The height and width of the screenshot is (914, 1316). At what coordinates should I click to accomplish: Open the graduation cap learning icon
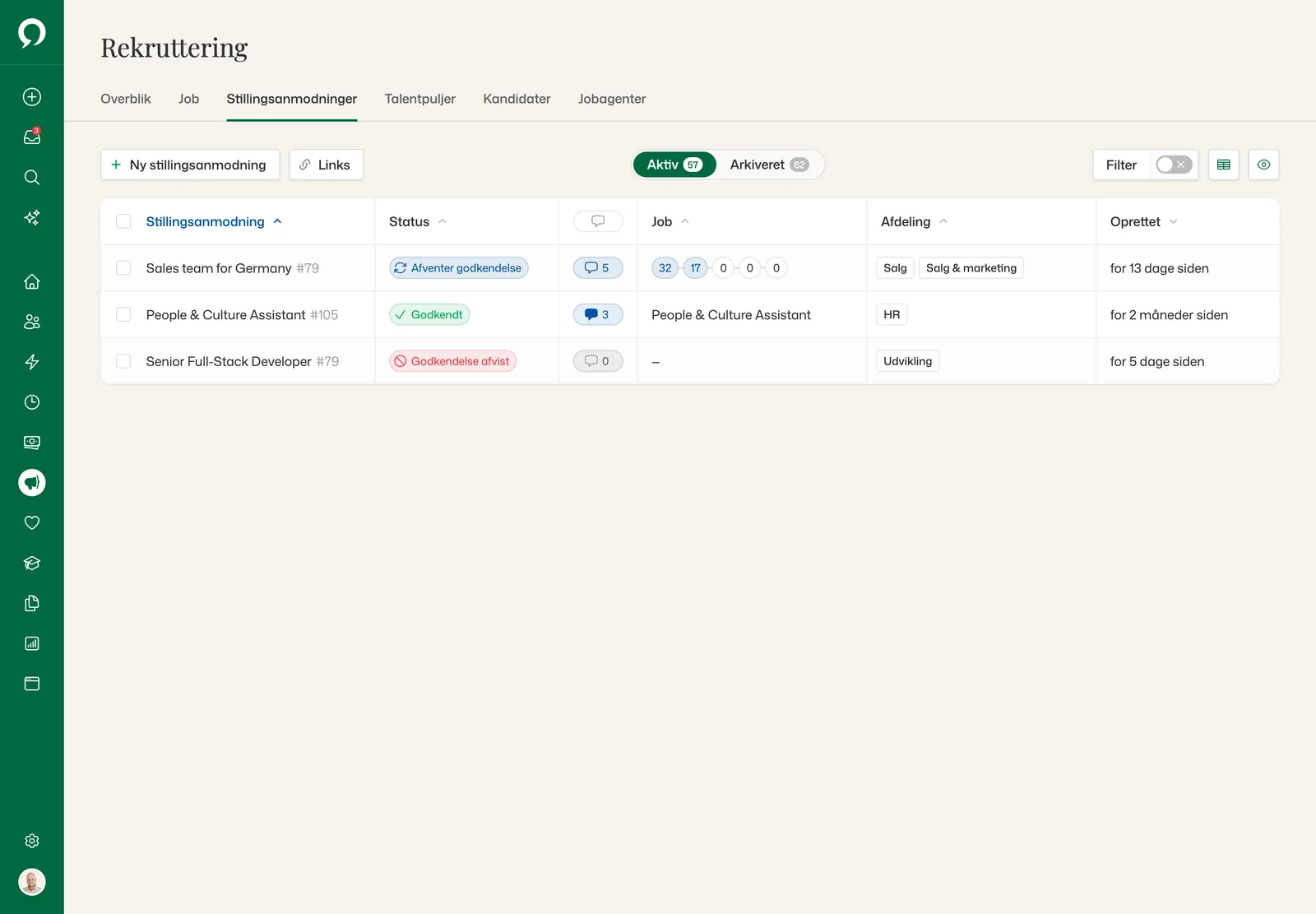[32, 564]
